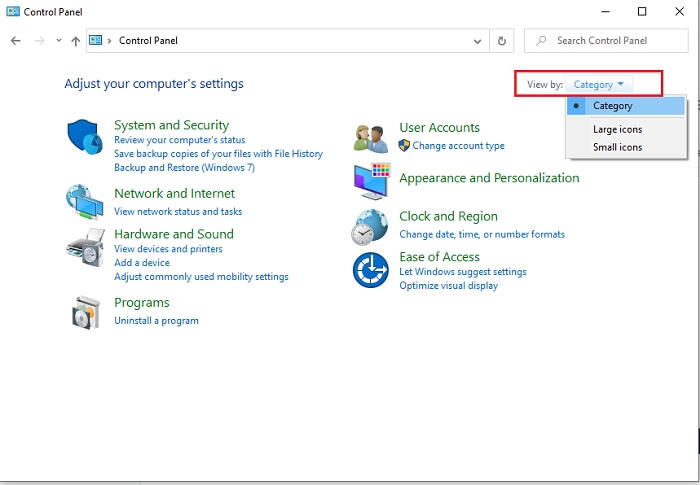The width and height of the screenshot is (700, 485).
Task: Choose Large icons view
Action: (x=617, y=130)
